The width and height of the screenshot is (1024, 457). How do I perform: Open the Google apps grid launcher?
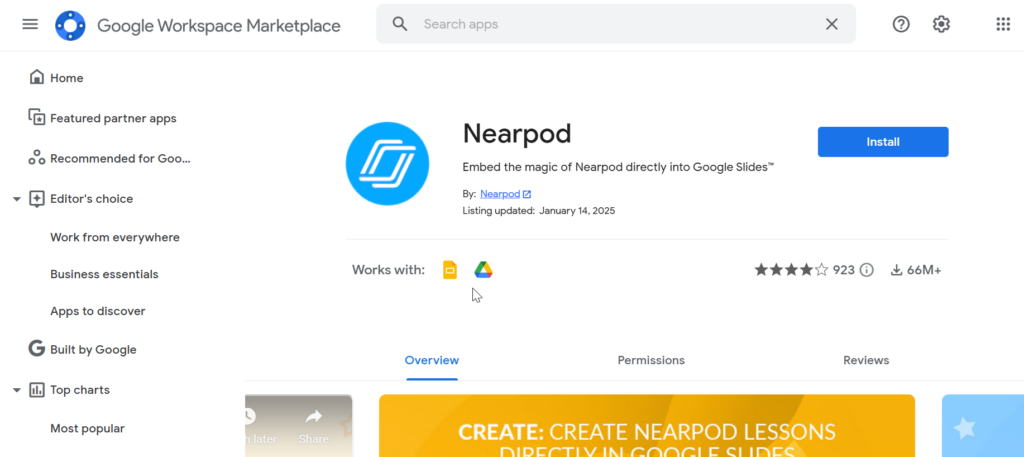pos(1003,24)
